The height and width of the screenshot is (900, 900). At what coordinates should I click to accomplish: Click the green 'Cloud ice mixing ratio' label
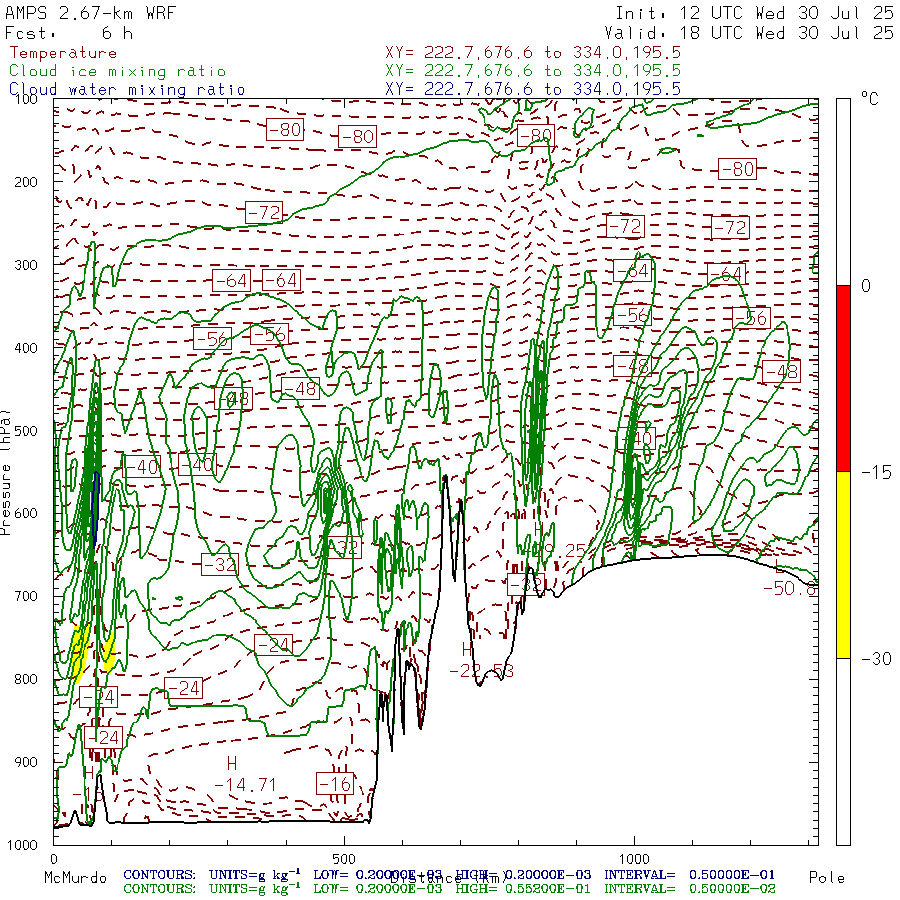pos(118,71)
